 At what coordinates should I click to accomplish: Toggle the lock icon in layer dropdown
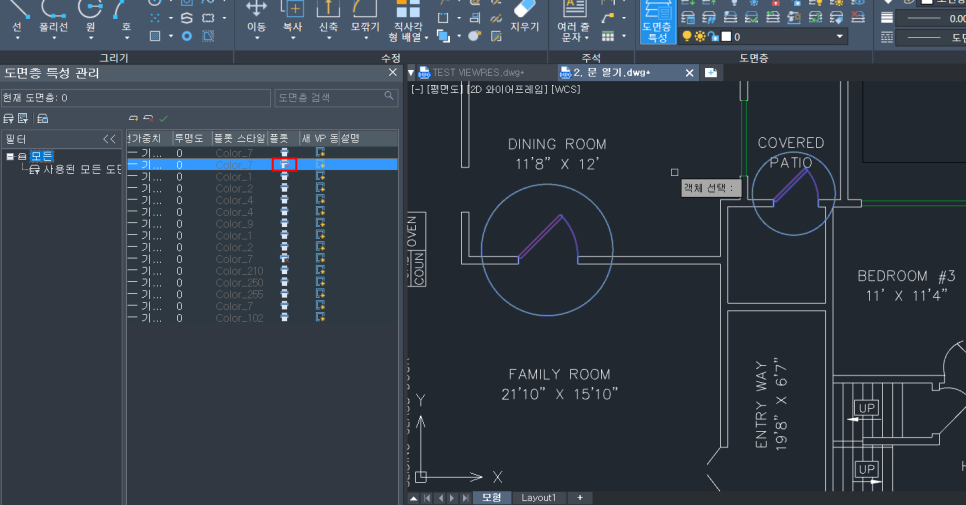coord(713,37)
